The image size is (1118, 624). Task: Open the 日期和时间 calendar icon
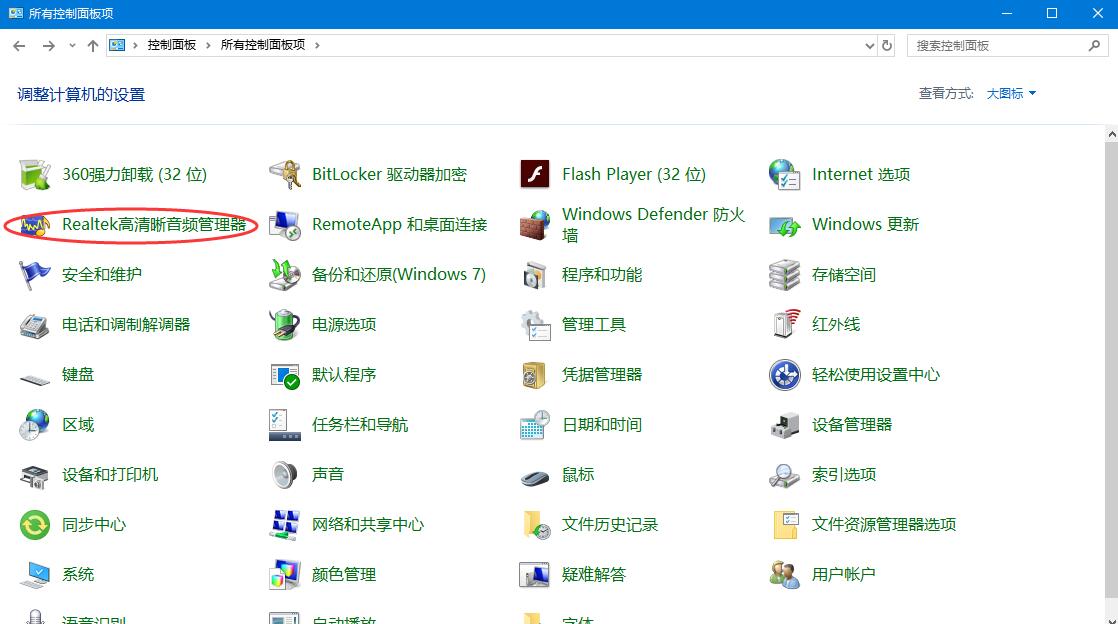pyautogui.click(x=535, y=425)
